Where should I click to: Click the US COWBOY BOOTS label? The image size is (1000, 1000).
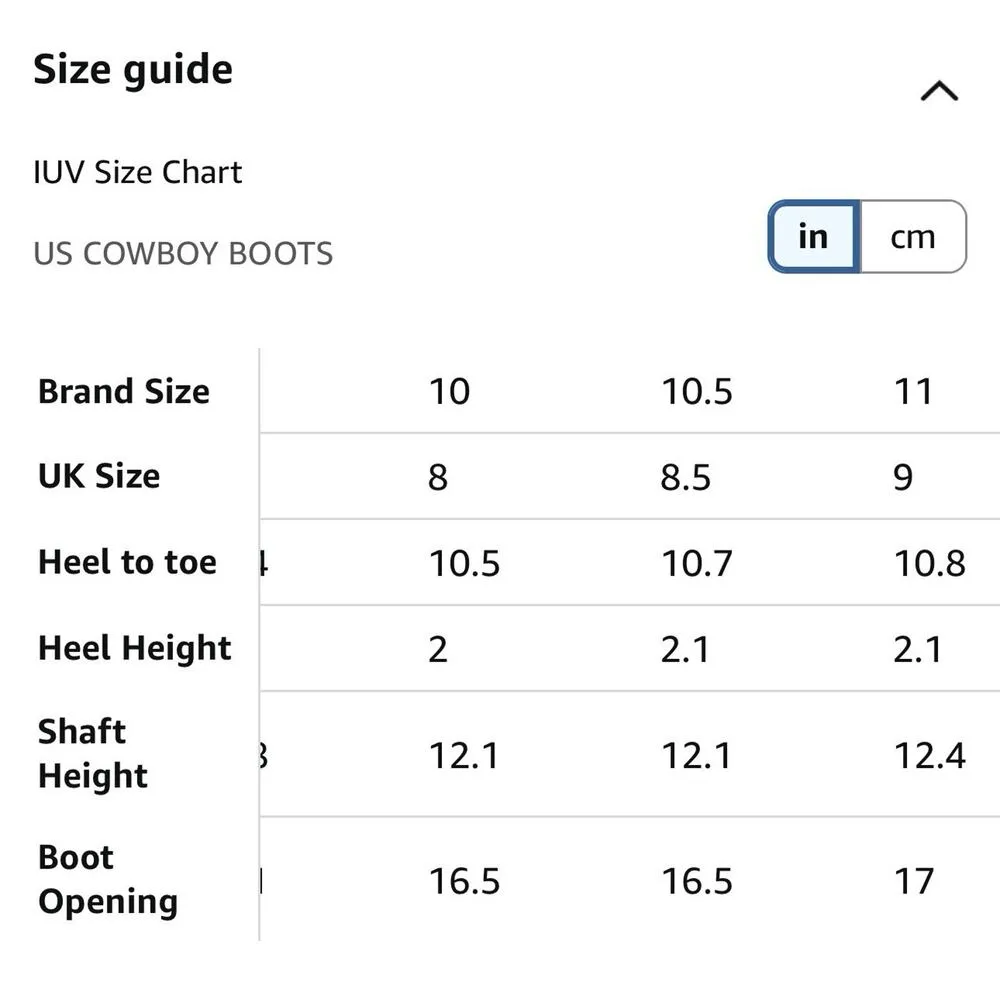click(x=183, y=253)
